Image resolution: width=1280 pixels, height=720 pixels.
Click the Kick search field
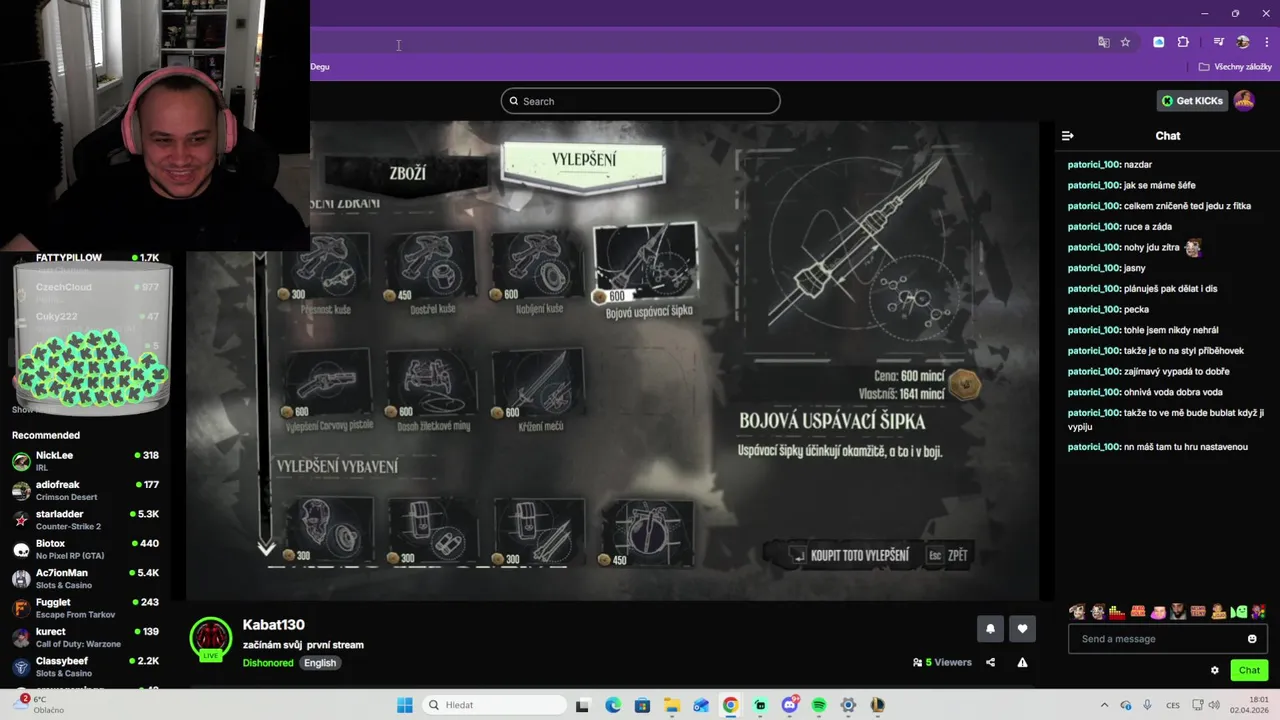[x=640, y=101]
